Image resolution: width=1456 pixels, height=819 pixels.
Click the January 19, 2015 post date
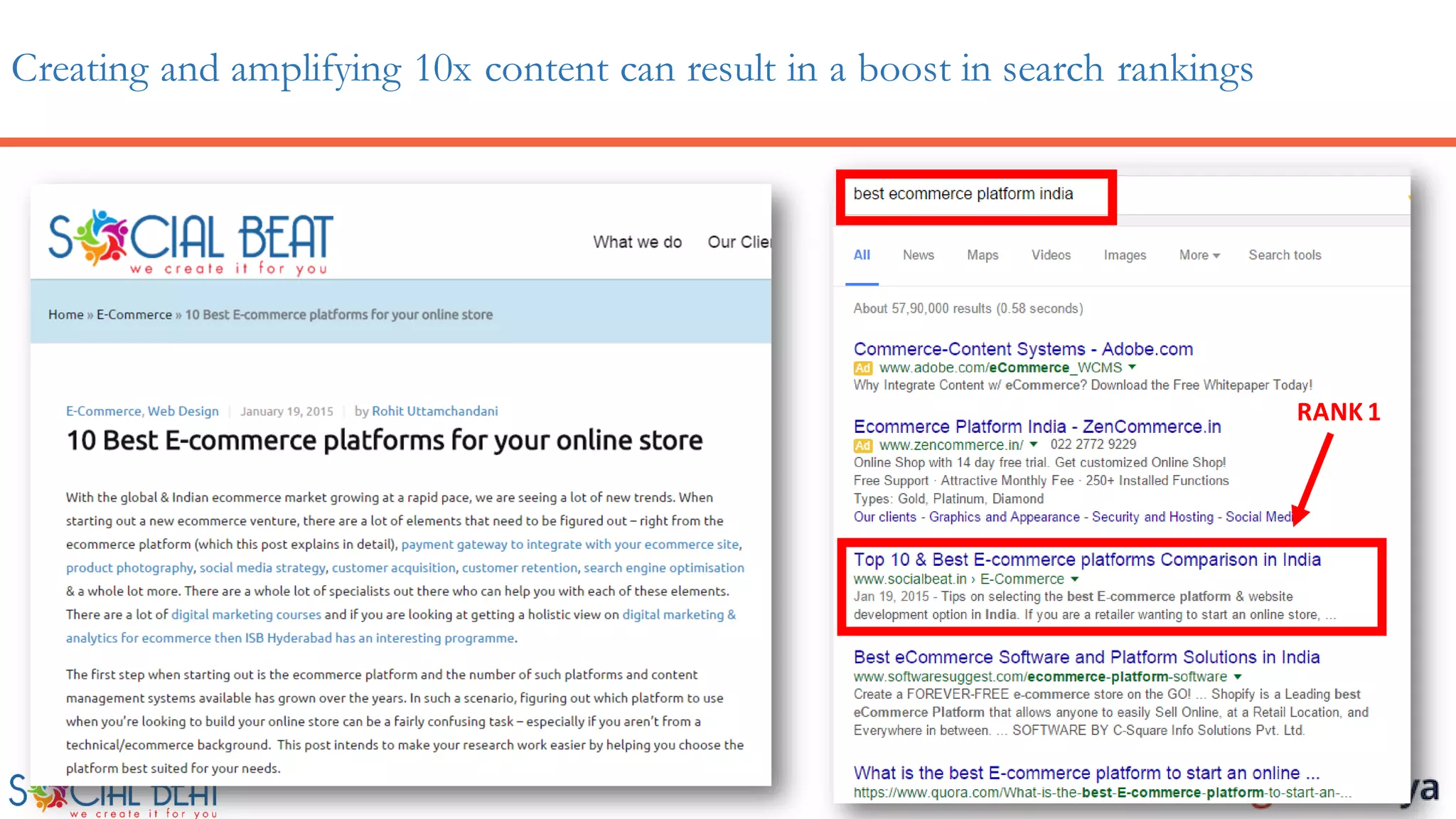click(287, 411)
